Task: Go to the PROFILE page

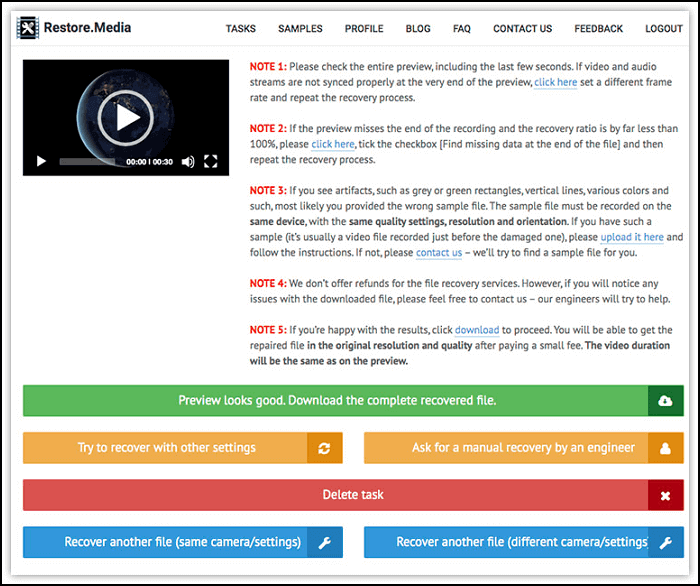Action: (x=364, y=29)
